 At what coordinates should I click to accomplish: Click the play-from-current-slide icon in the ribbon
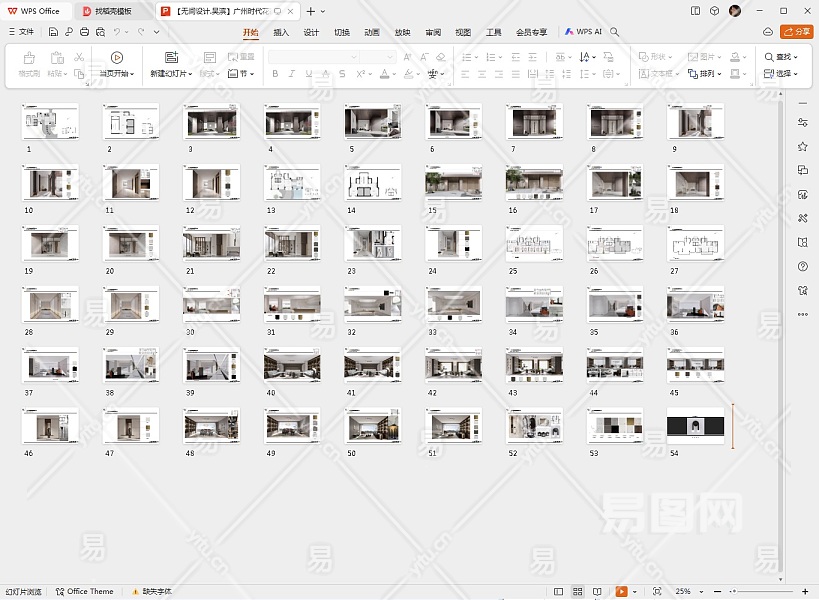point(117,58)
